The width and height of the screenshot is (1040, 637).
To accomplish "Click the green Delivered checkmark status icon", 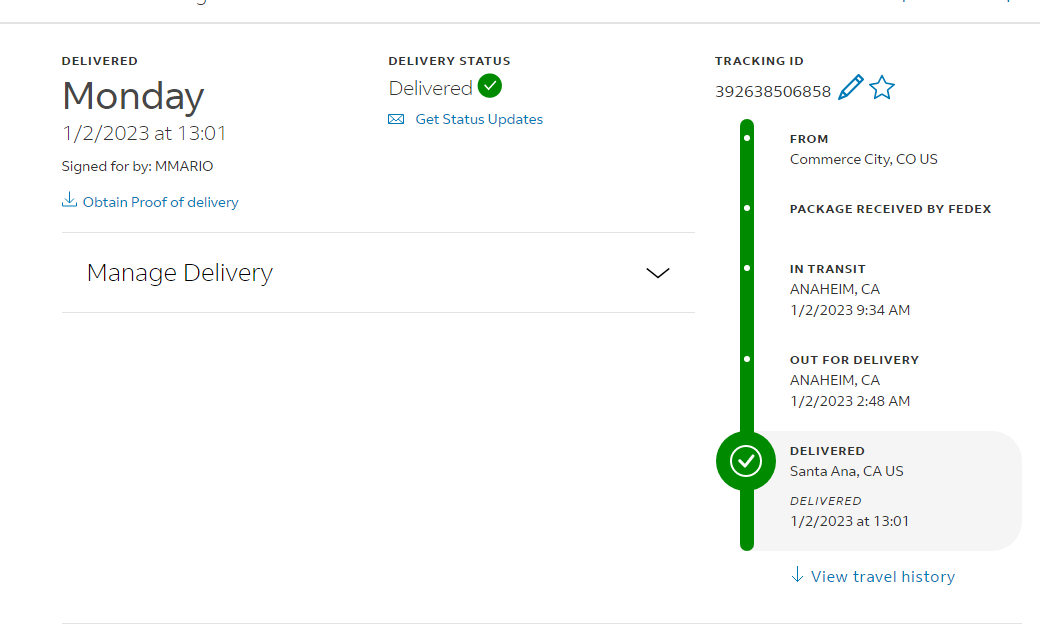I will [x=489, y=86].
